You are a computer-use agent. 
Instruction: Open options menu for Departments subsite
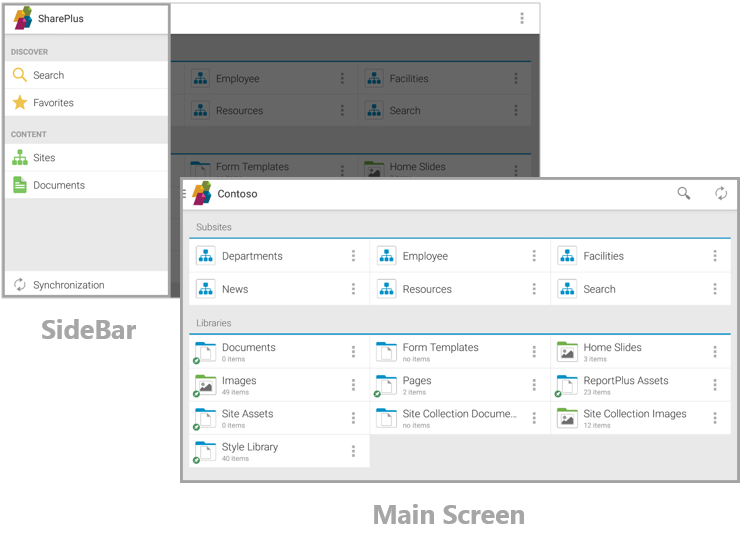(x=353, y=256)
